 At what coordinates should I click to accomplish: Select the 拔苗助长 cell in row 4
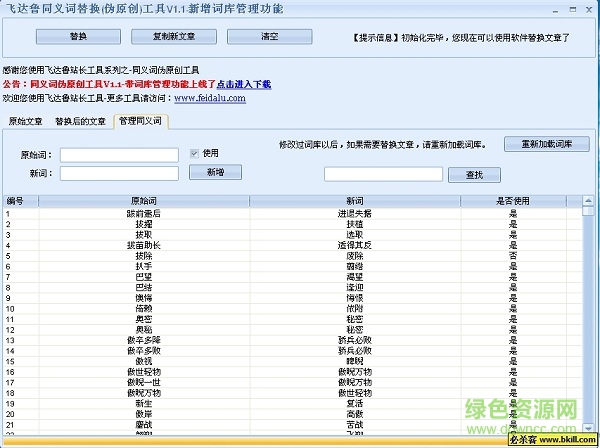point(144,245)
